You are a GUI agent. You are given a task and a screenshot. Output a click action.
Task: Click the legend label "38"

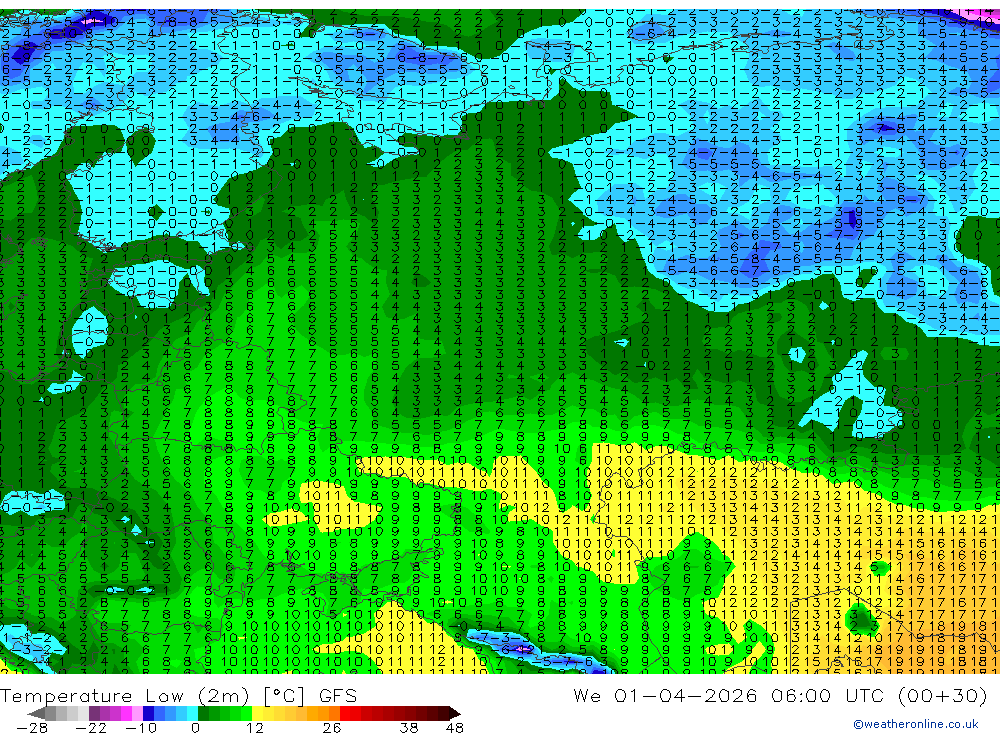[x=409, y=727]
